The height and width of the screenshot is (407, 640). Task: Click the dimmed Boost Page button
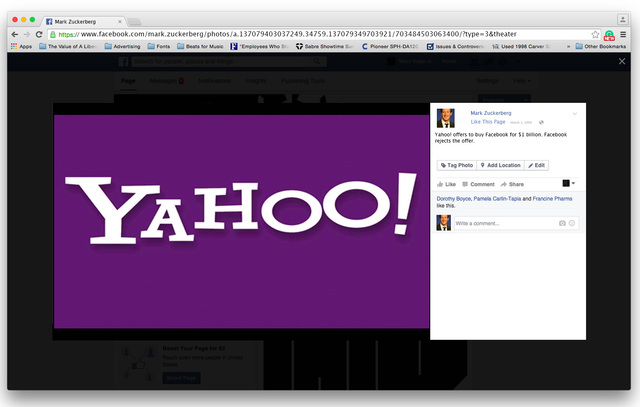(x=181, y=378)
